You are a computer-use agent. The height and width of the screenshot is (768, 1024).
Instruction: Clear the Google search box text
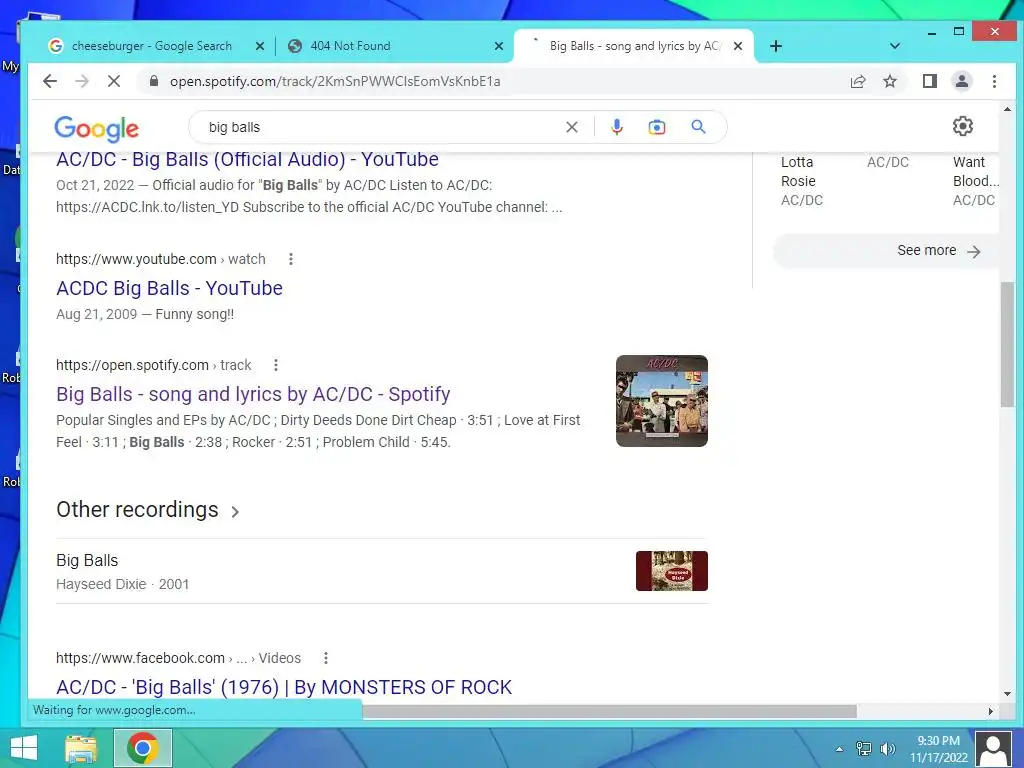[571, 127]
